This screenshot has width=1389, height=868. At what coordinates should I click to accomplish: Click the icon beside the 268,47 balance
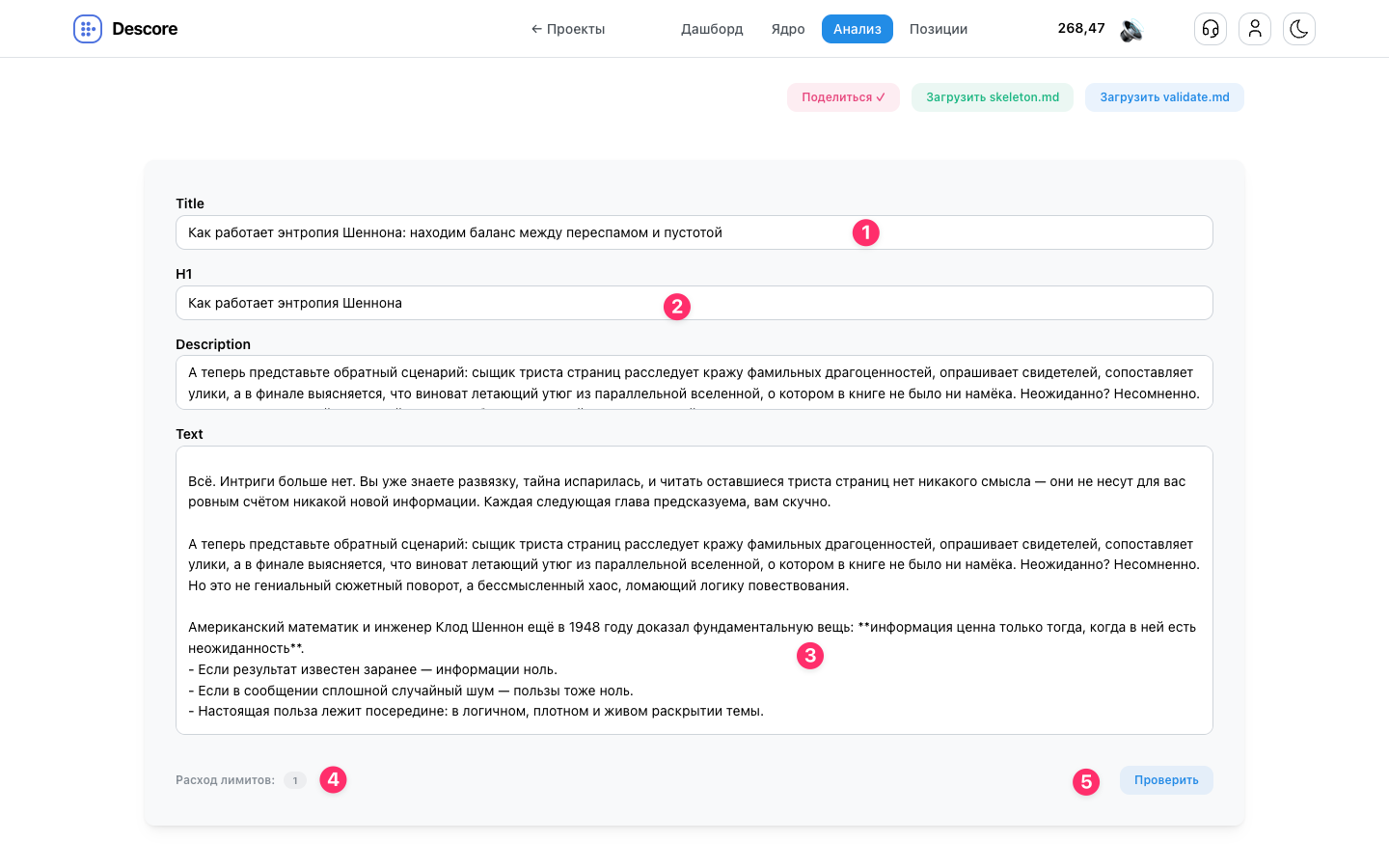click(x=1131, y=30)
